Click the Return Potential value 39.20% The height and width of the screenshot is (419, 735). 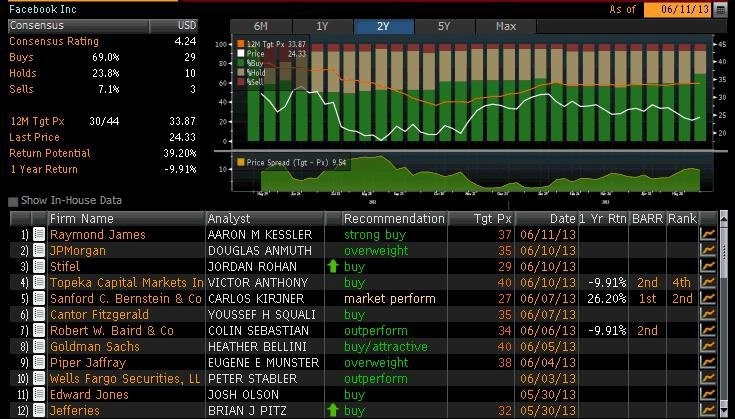pos(180,153)
